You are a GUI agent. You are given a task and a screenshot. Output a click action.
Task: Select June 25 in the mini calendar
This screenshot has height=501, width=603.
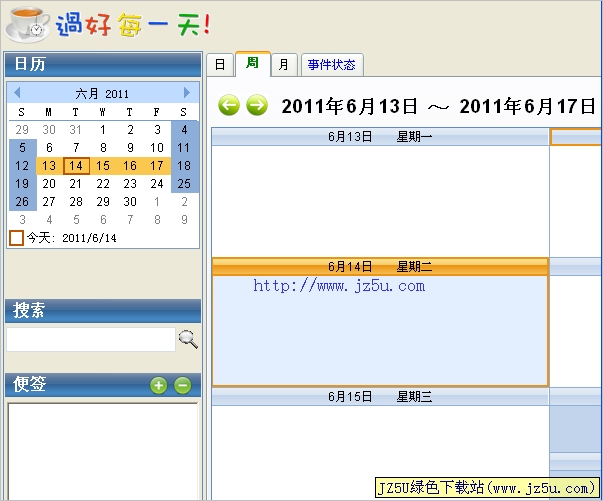pos(184,184)
